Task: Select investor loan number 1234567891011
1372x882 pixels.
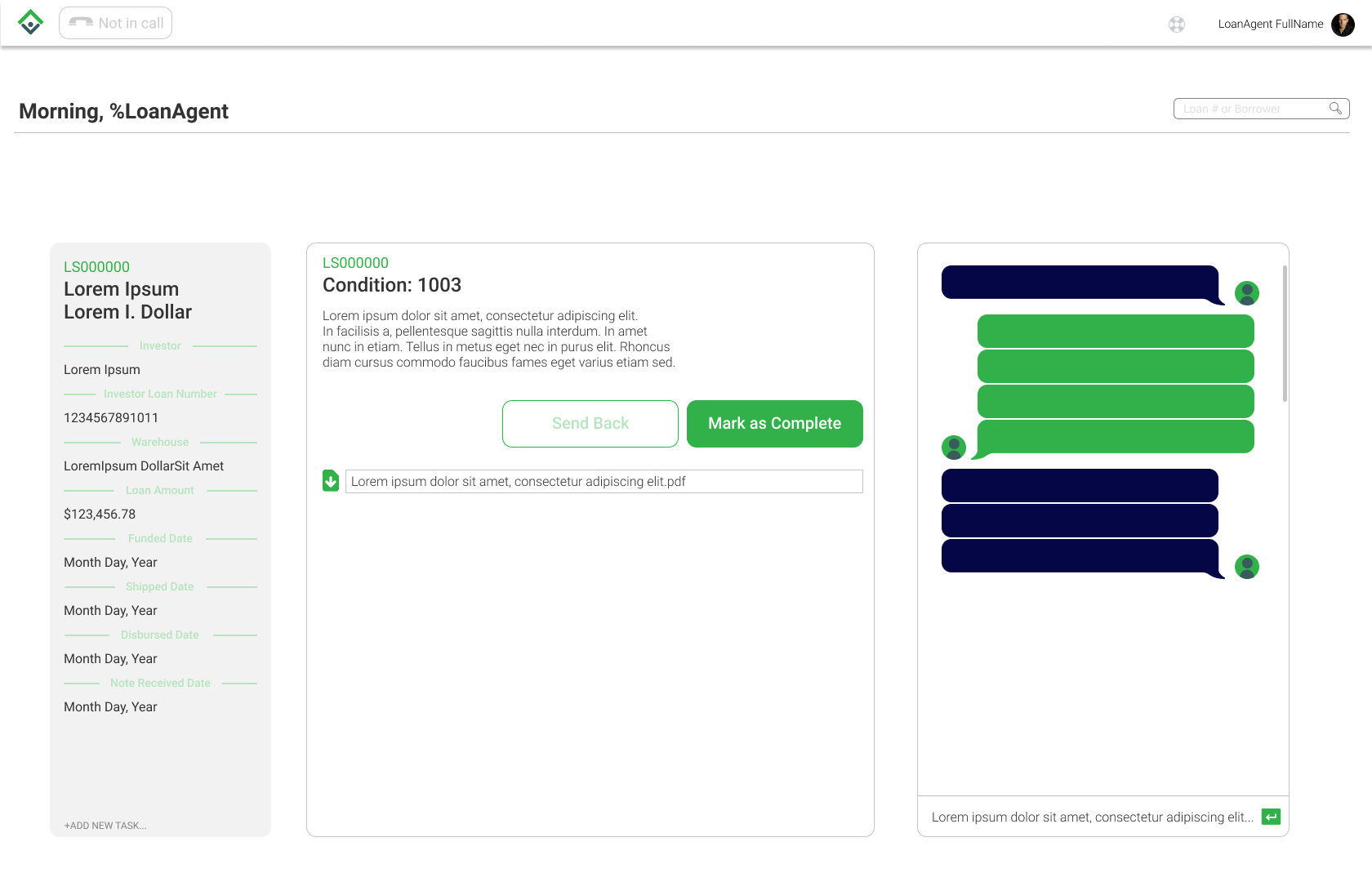Action: 111,418
